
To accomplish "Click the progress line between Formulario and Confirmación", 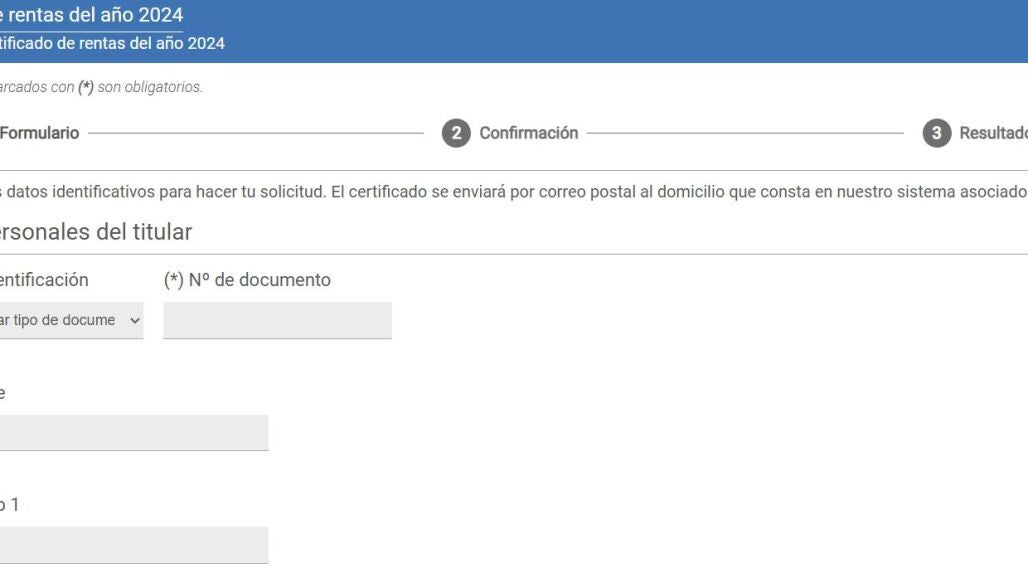I will pyautogui.click(x=255, y=133).
